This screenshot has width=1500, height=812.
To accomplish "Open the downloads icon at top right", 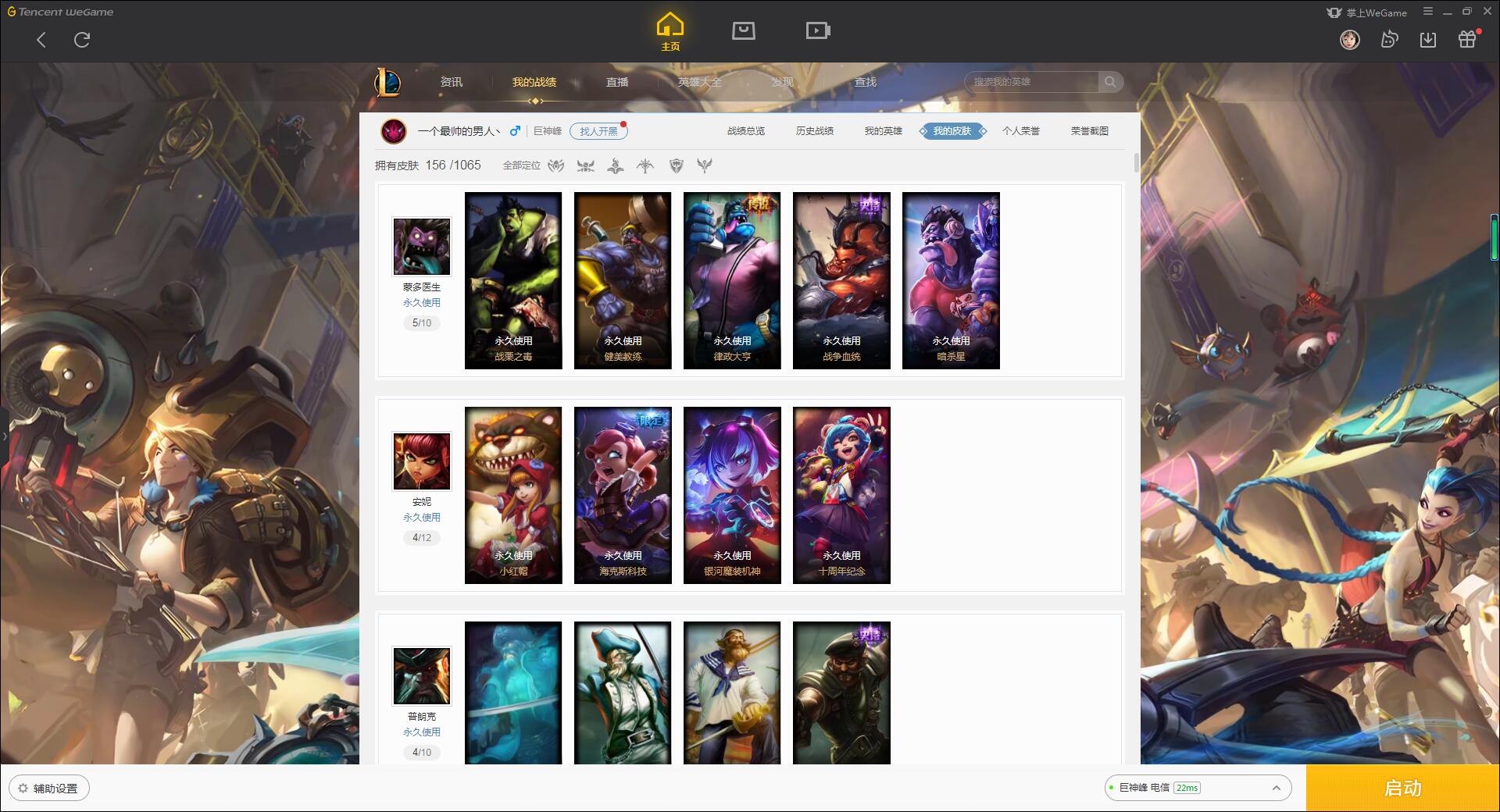I will coord(1428,40).
